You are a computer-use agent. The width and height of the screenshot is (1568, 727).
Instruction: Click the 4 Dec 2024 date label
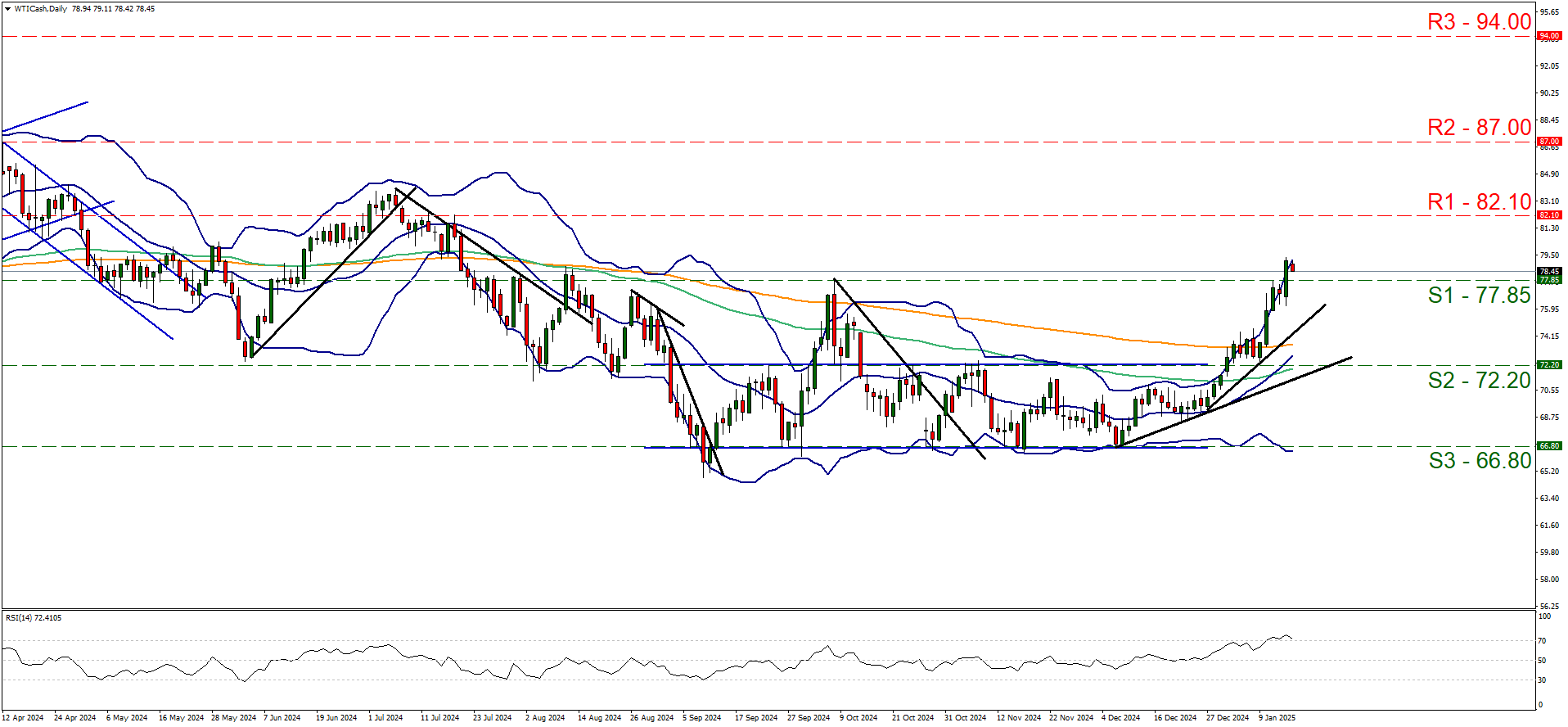point(1121,718)
